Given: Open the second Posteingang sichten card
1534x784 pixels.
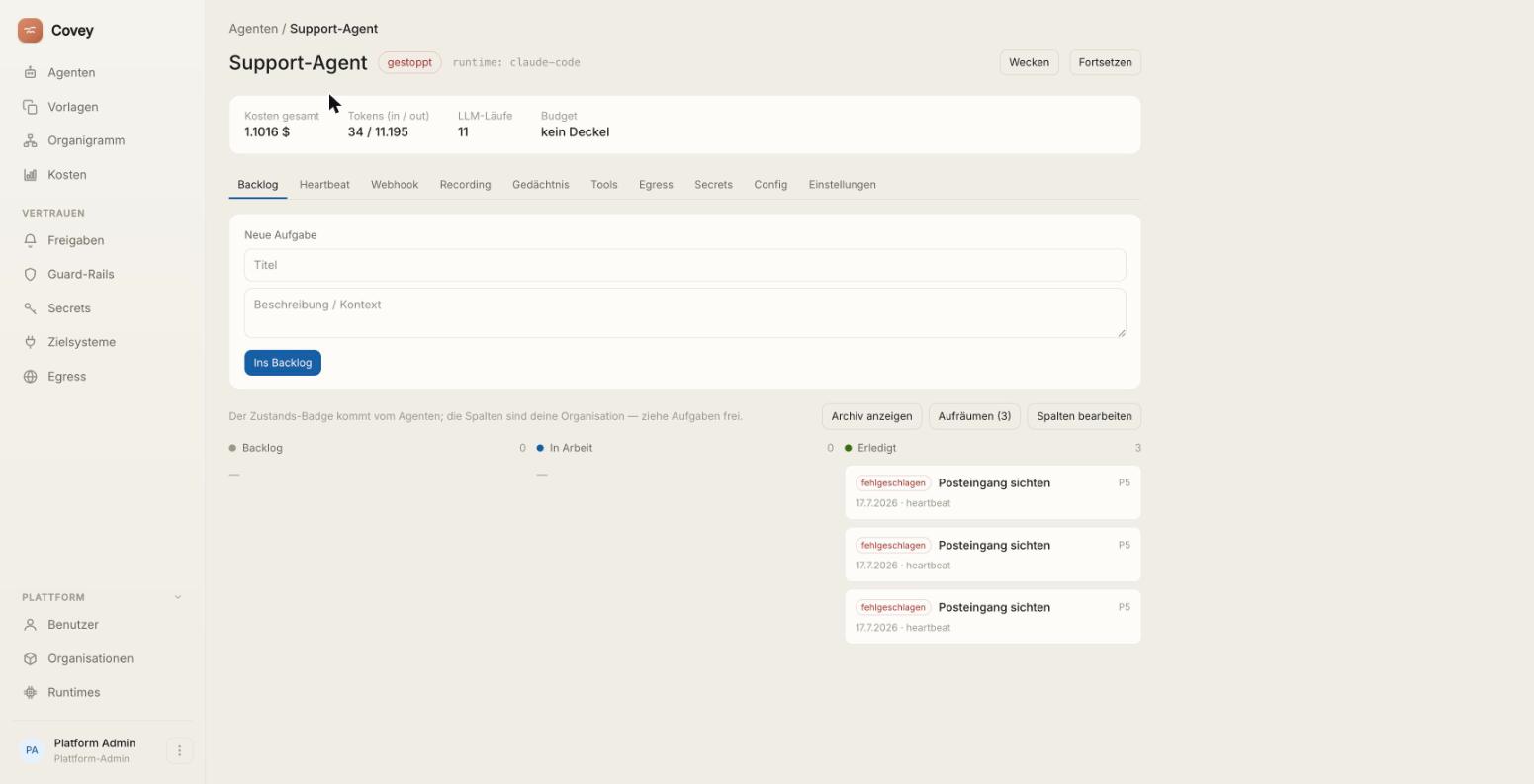Looking at the screenshot, I should tap(992, 555).
